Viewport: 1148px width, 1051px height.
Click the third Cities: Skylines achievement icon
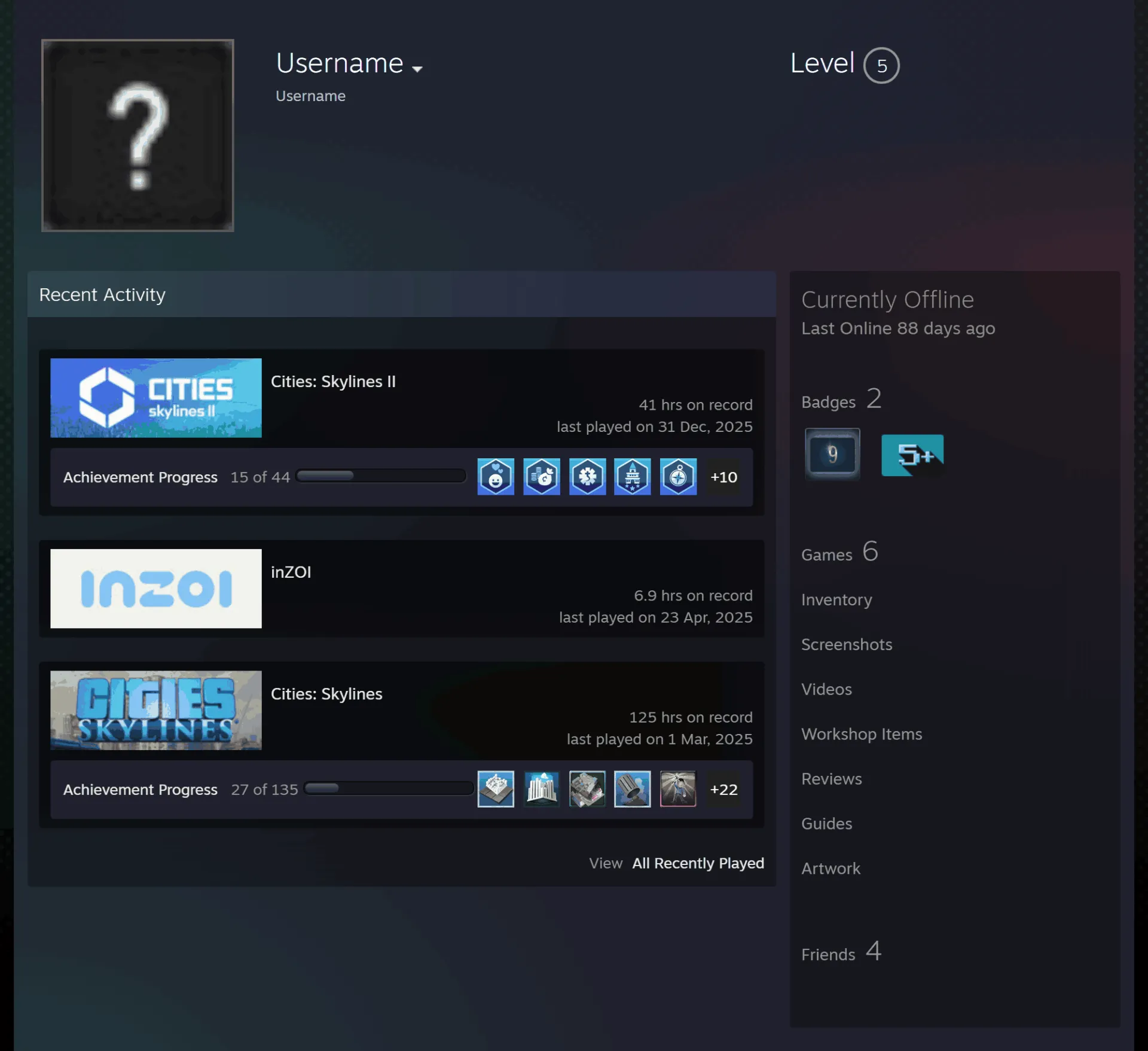tap(587, 789)
